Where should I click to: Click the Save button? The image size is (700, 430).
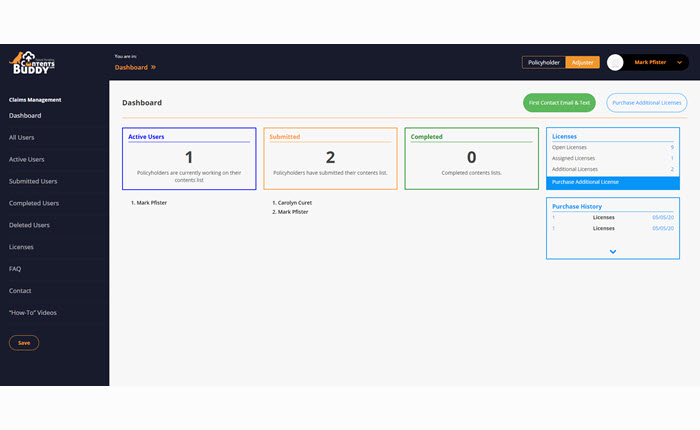pyautogui.click(x=24, y=342)
